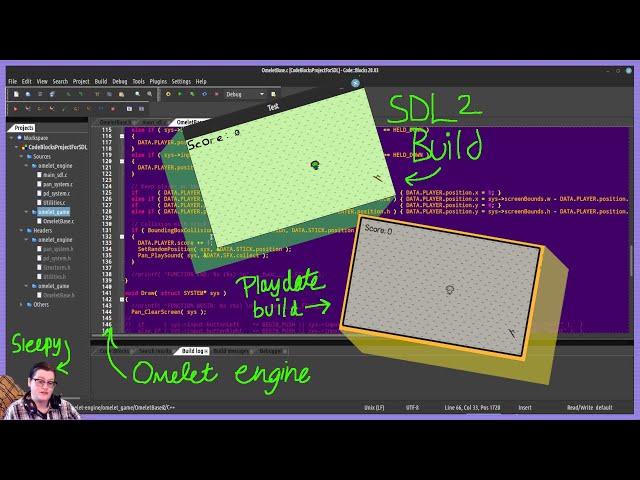640x480 pixels.
Task: Open the Plugins menu
Action: (x=158, y=81)
